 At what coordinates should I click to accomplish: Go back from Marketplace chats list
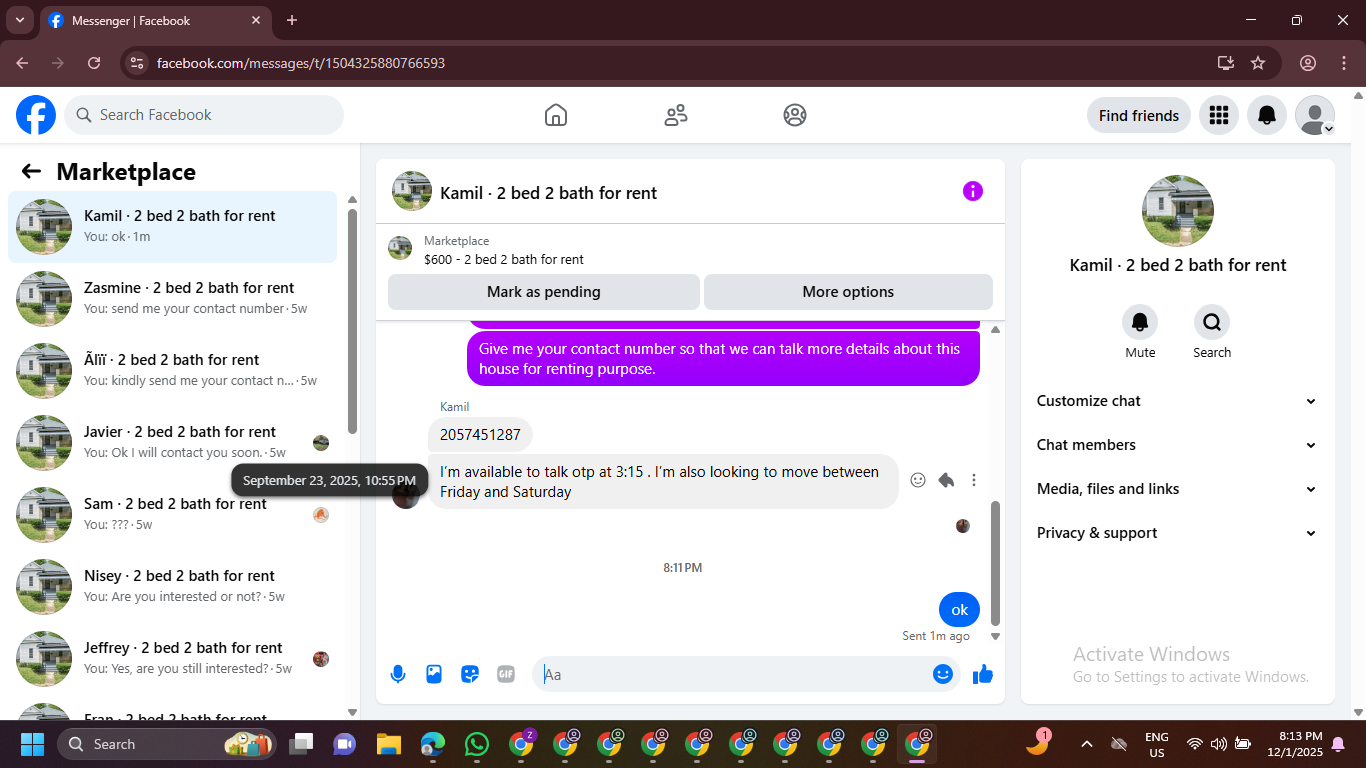[31, 172]
